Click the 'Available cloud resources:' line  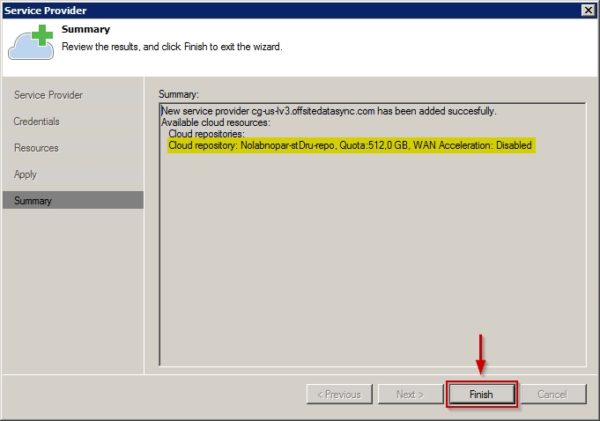pos(215,122)
